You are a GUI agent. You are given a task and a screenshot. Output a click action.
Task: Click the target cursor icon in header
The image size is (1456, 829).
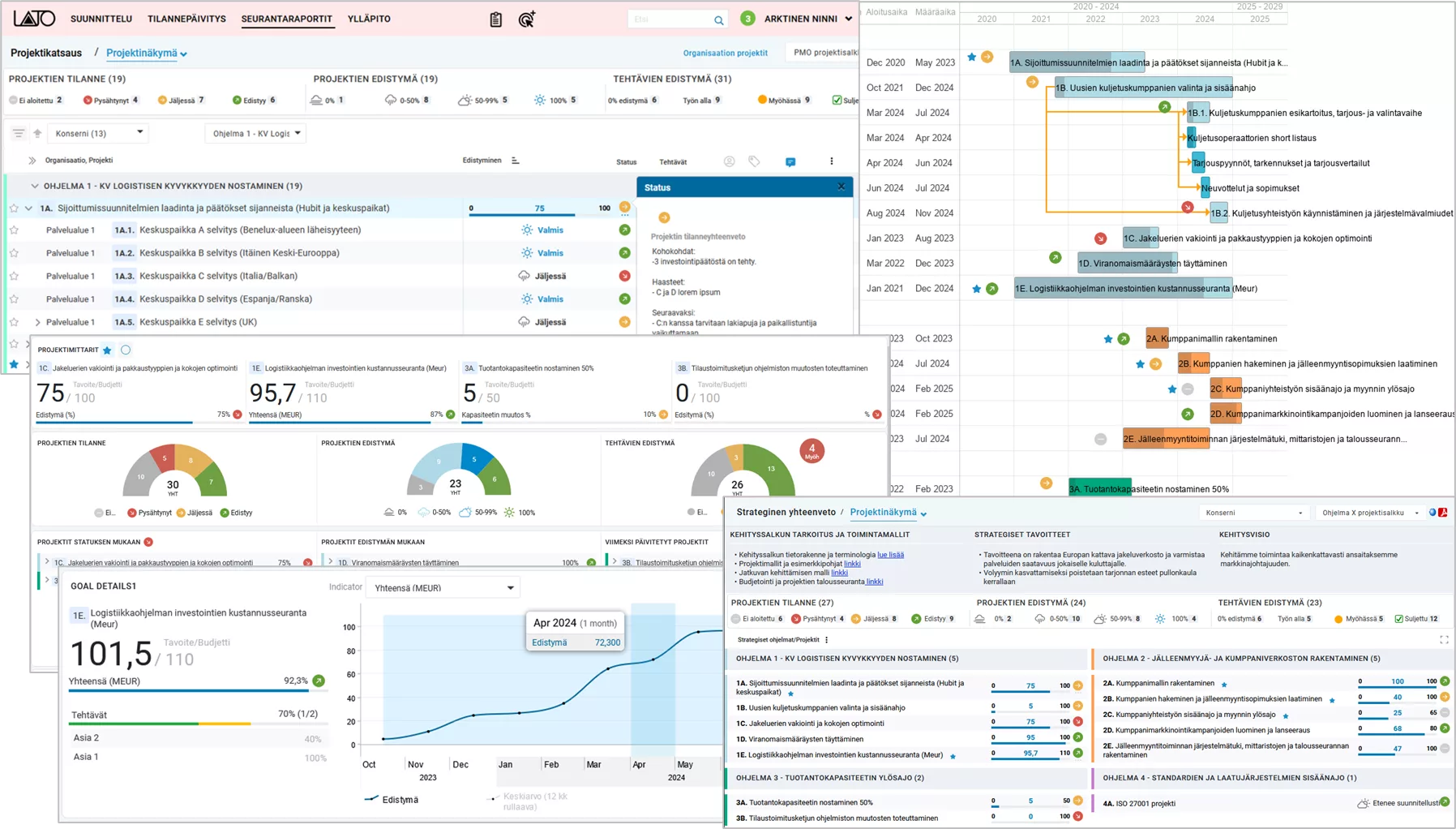point(526,19)
